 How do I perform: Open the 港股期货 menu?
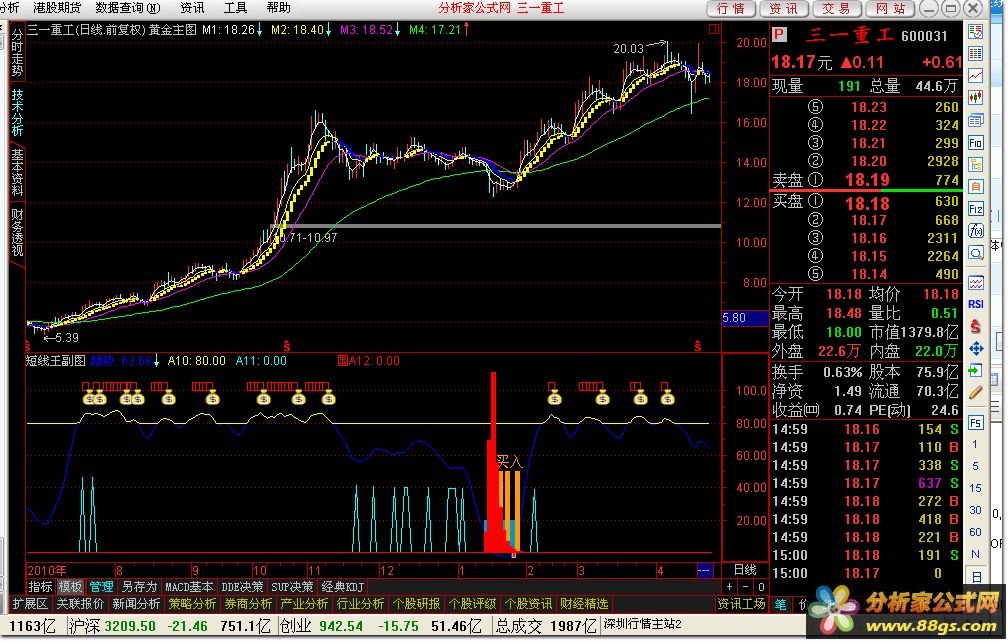[x=57, y=8]
